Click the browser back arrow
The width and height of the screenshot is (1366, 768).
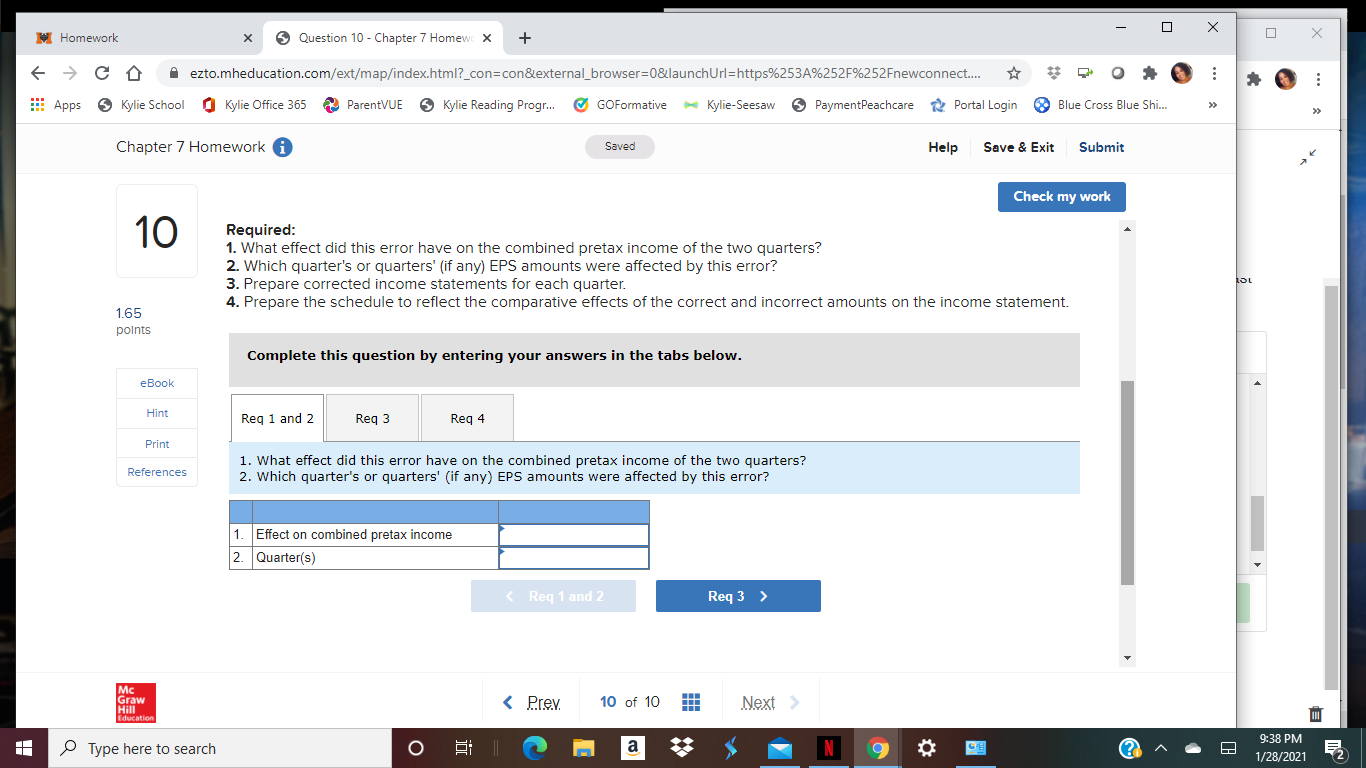(x=38, y=73)
